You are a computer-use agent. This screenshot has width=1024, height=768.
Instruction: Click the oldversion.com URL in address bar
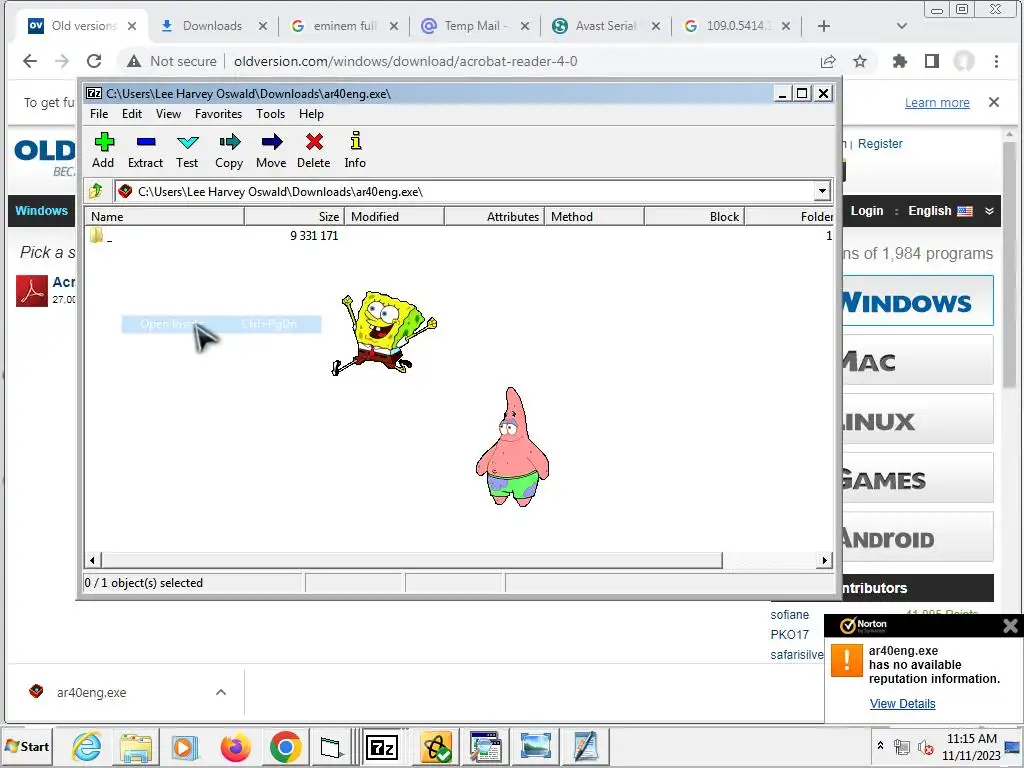pos(406,61)
